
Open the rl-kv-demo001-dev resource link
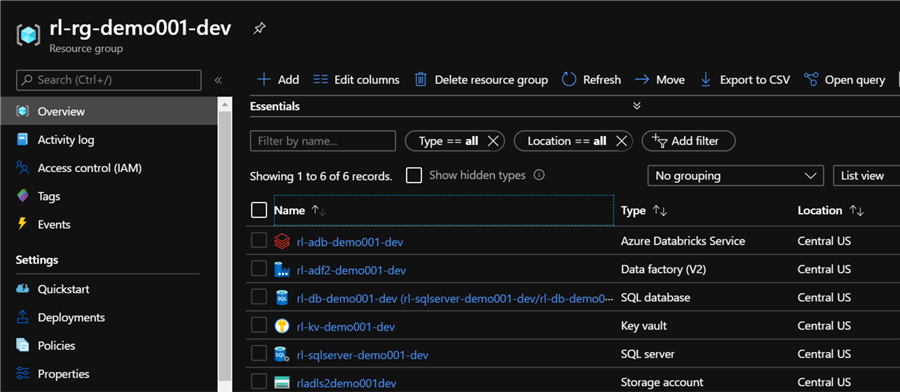pyautogui.click(x=346, y=327)
